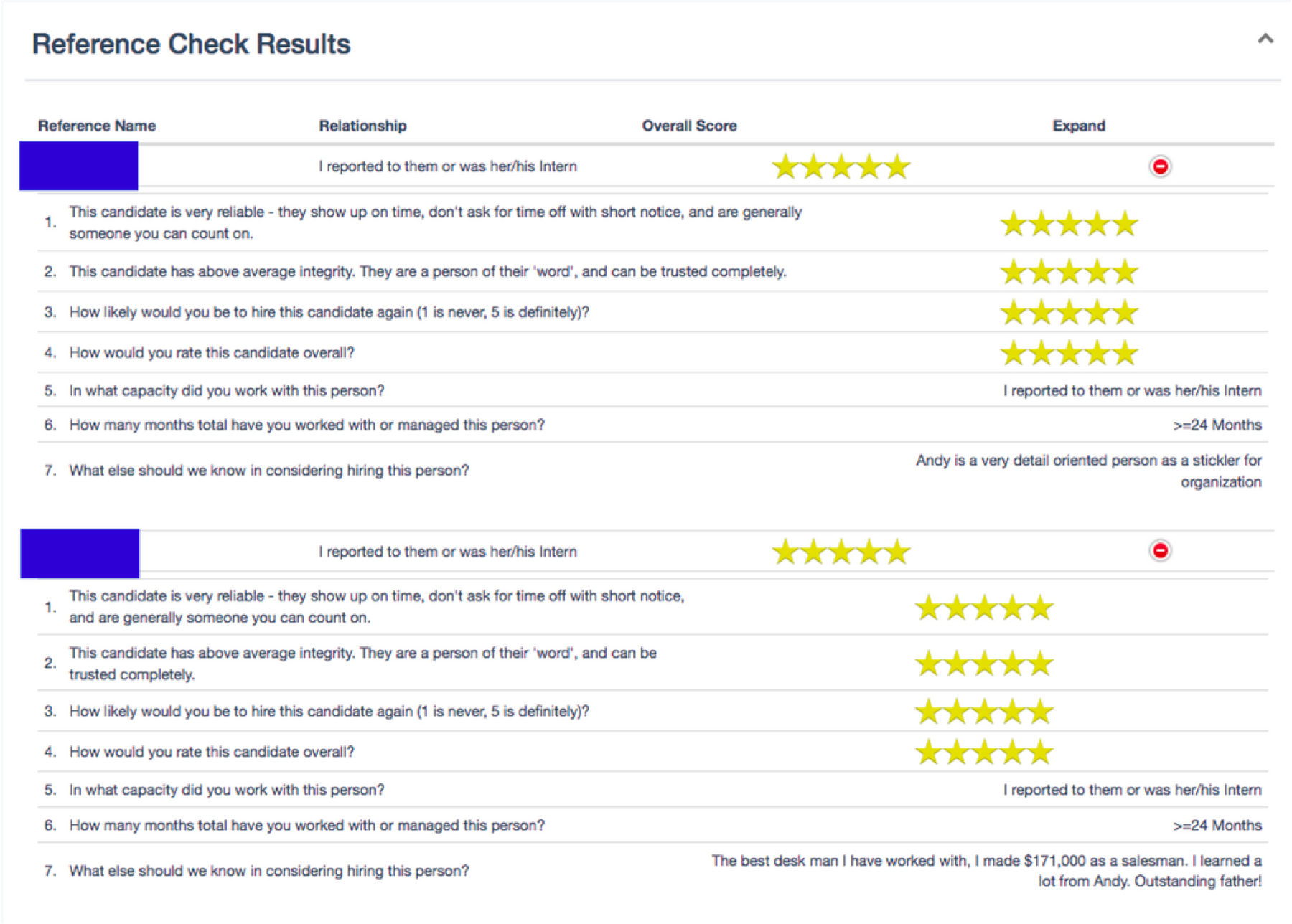Select the second redacted reference name block
The width and height of the screenshot is (1292, 924).
(80, 553)
